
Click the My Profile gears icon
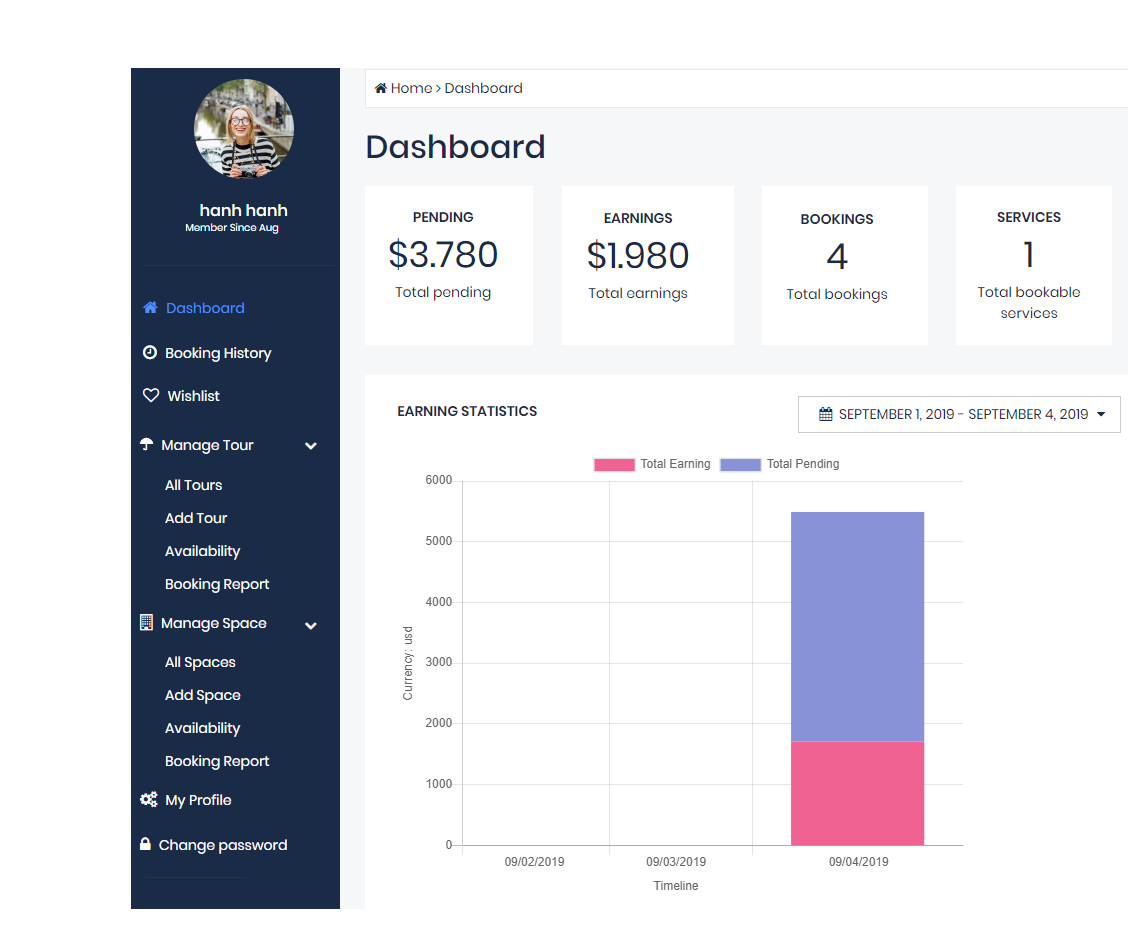(149, 800)
